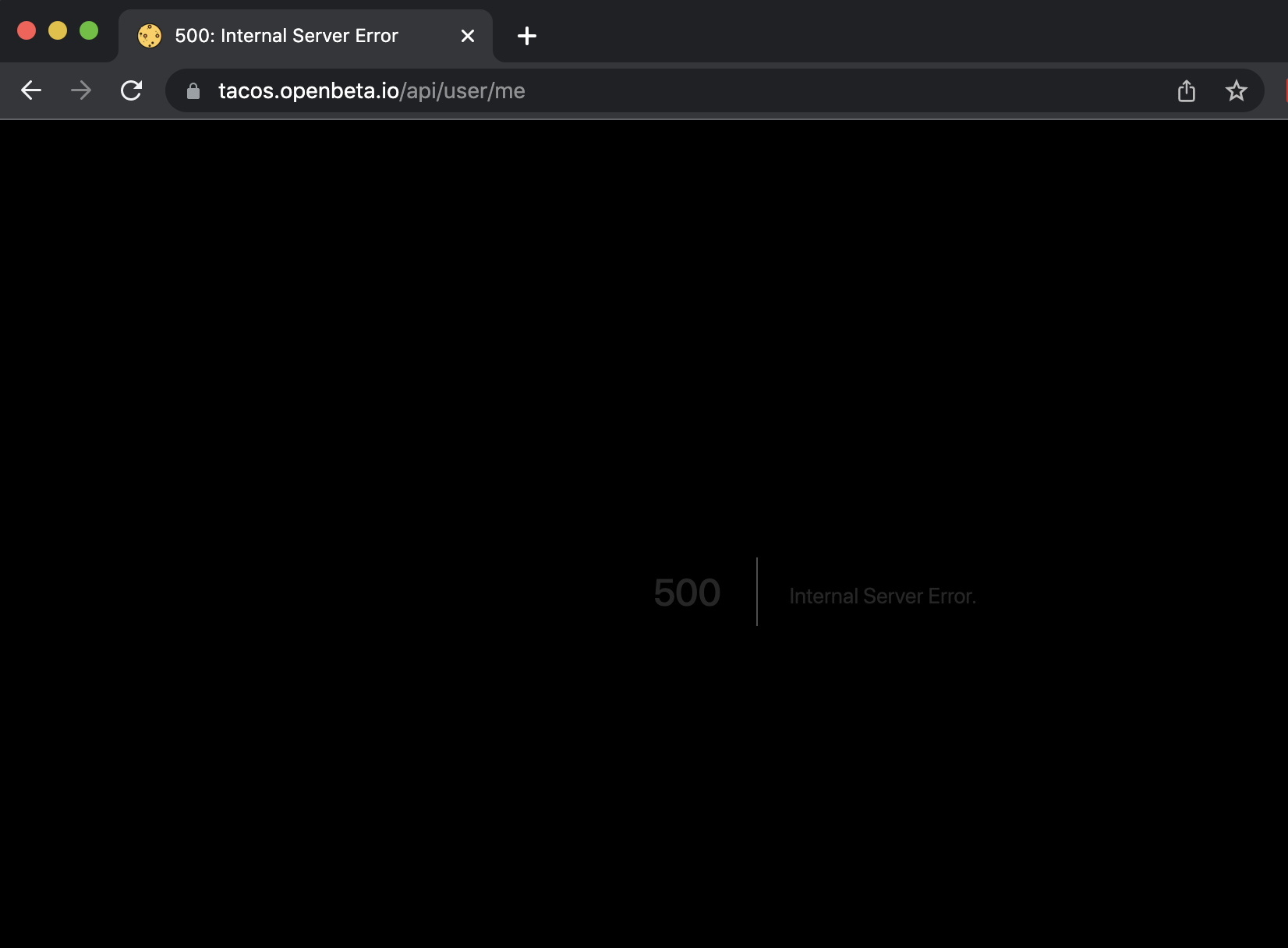
Task: Select the URL tacos.openbeta.io/api/user/me
Action: (x=371, y=91)
